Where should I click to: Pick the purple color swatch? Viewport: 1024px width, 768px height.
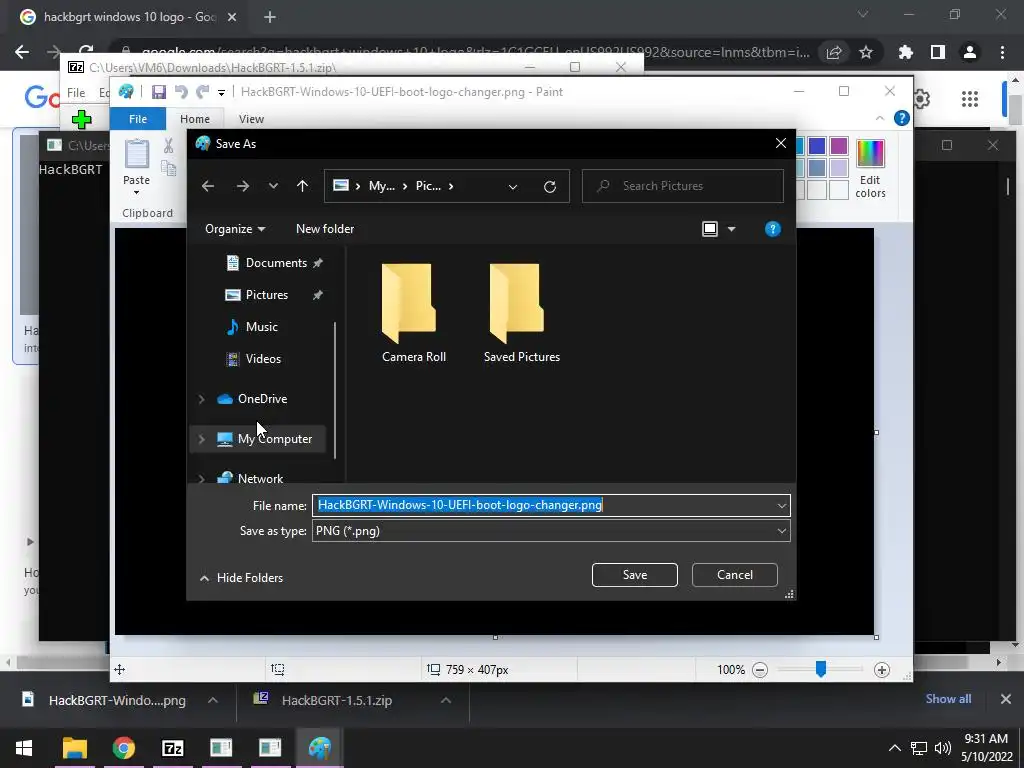click(x=839, y=146)
